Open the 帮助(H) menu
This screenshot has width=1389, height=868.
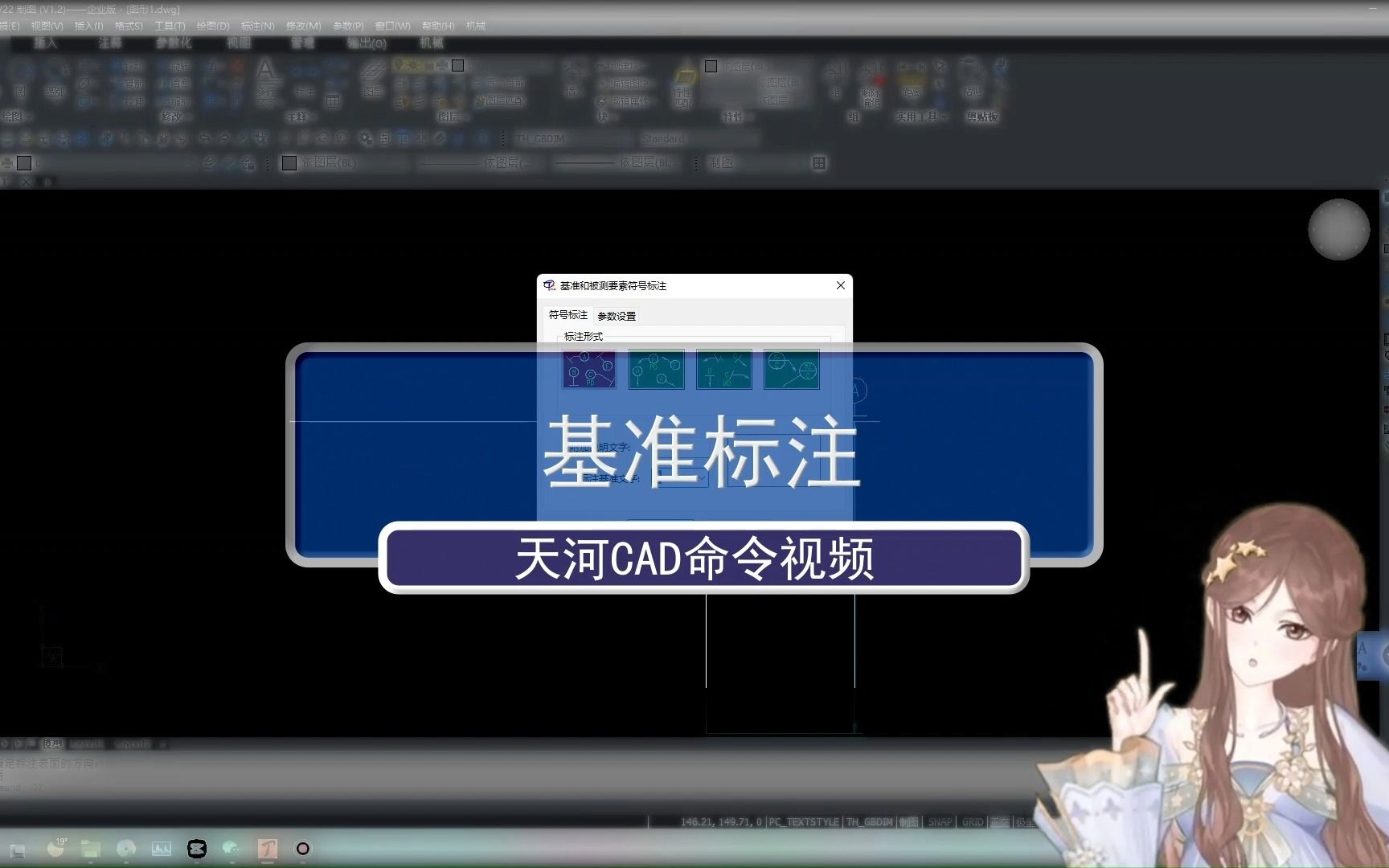click(438, 26)
